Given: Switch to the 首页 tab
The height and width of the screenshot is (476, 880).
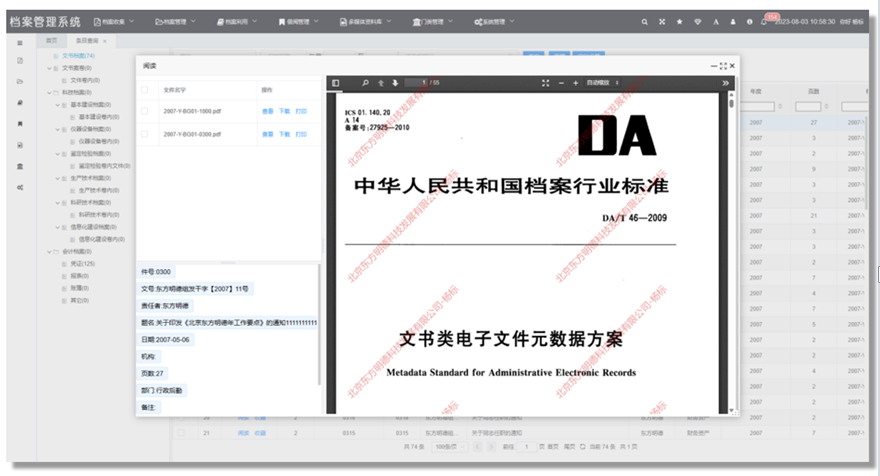Looking at the screenshot, I should pyautogui.click(x=52, y=41).
